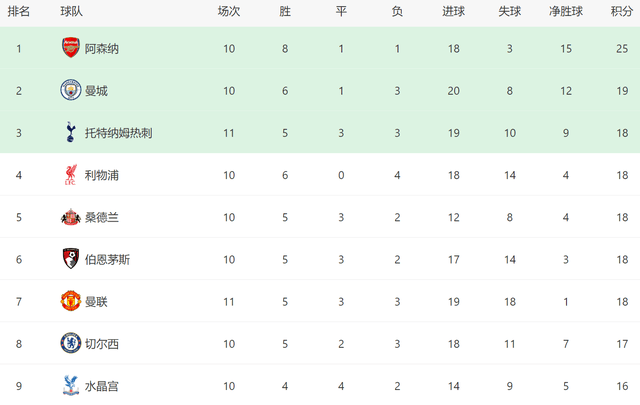
Task: Click the 场次 column header
Action: 229,12
